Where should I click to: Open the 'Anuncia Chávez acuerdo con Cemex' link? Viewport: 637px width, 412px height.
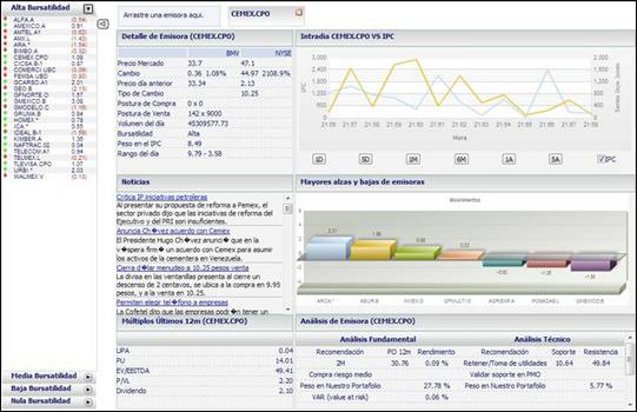click(173, 231)
